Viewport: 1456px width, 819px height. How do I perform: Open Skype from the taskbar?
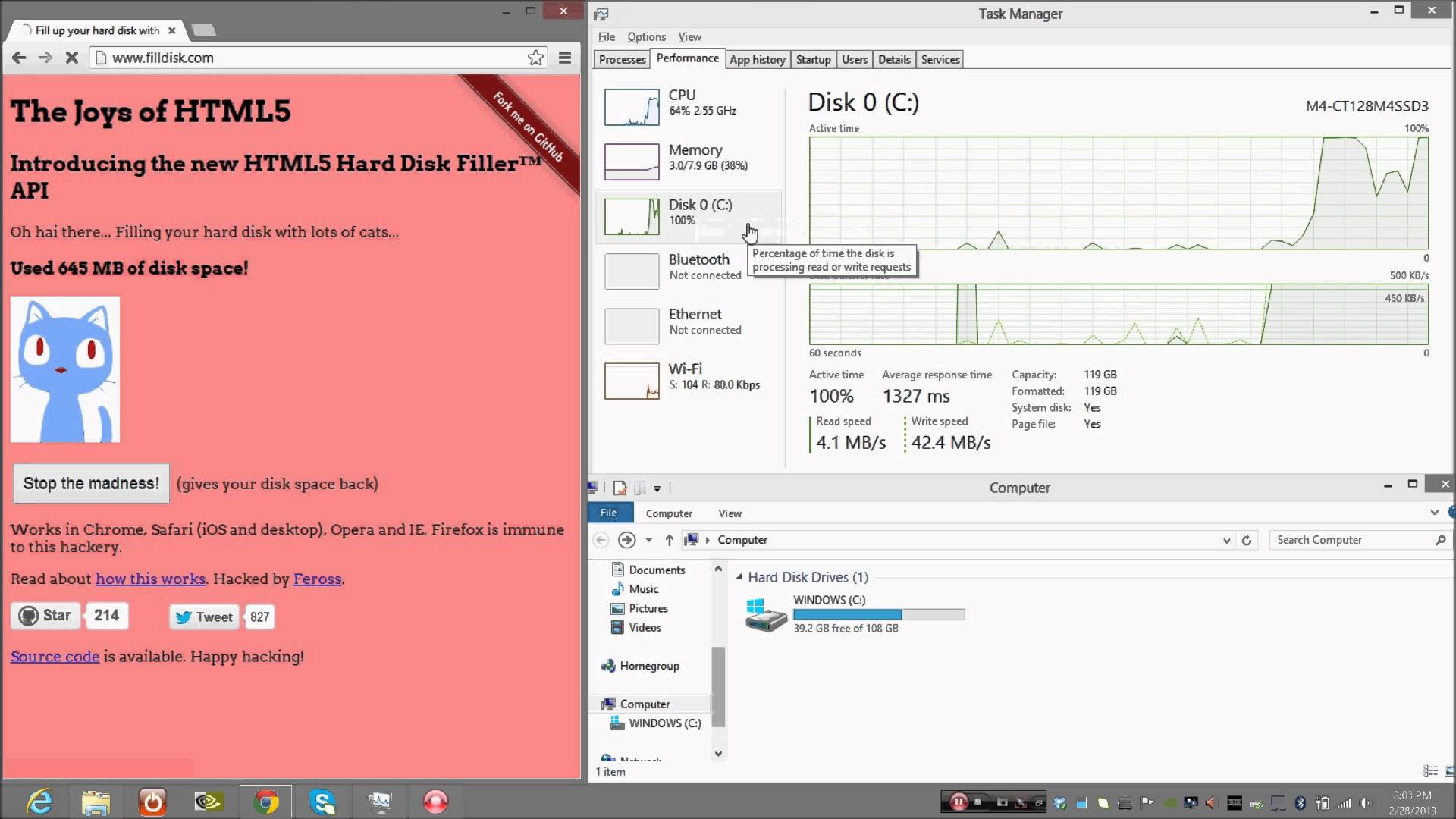click(323, 802)
